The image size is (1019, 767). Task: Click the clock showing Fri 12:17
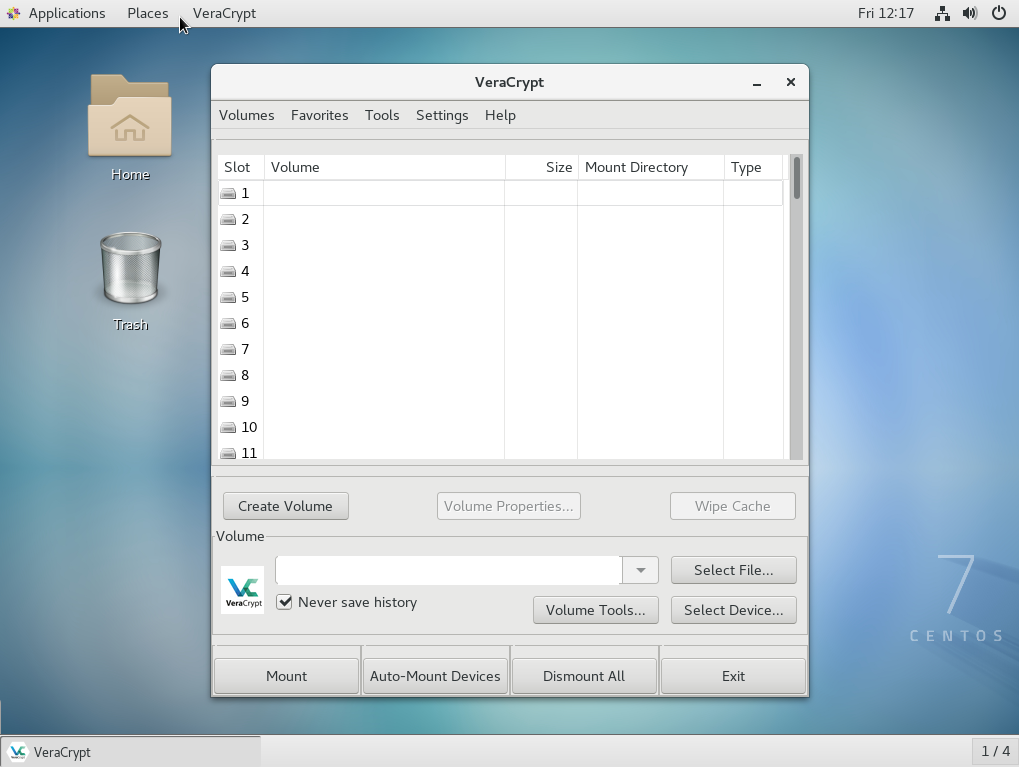[x=885, y=13]
